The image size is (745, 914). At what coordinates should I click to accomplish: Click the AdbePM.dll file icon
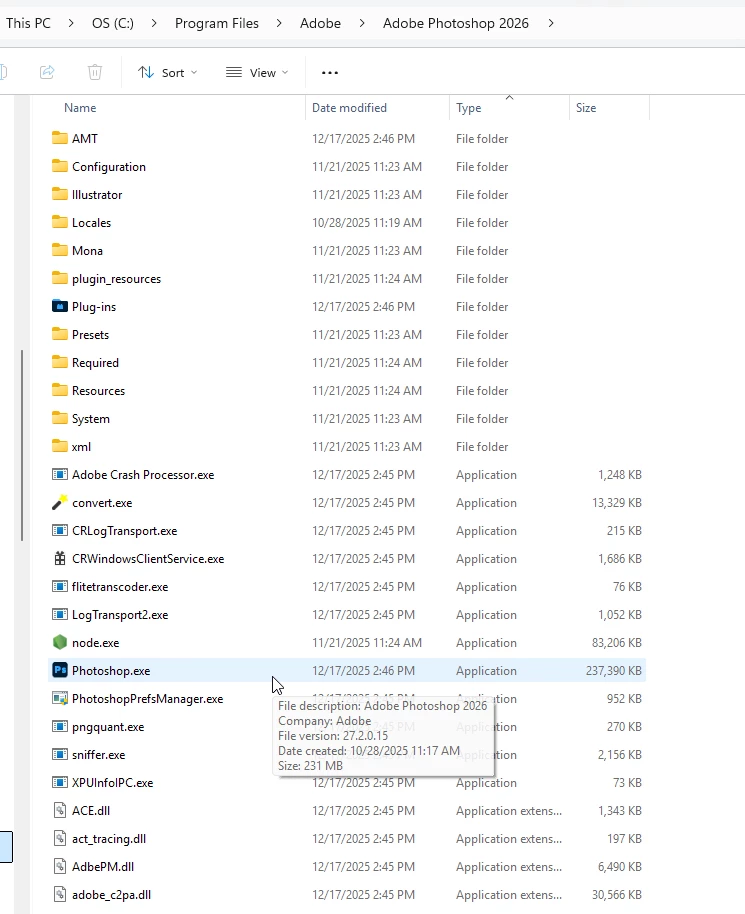[x=60, y=866]
